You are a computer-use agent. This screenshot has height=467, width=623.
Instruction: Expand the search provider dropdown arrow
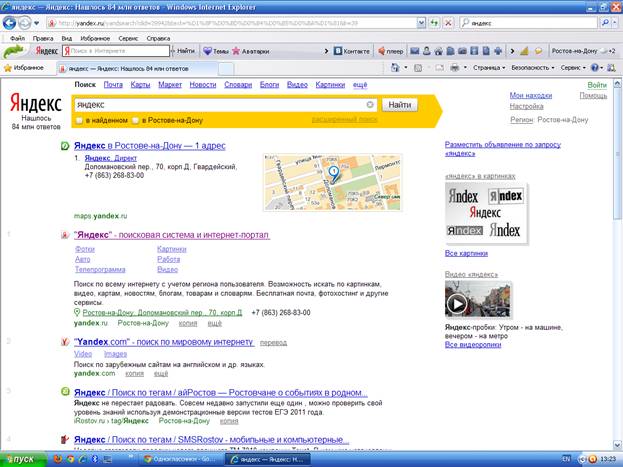[x=615, y=23]
